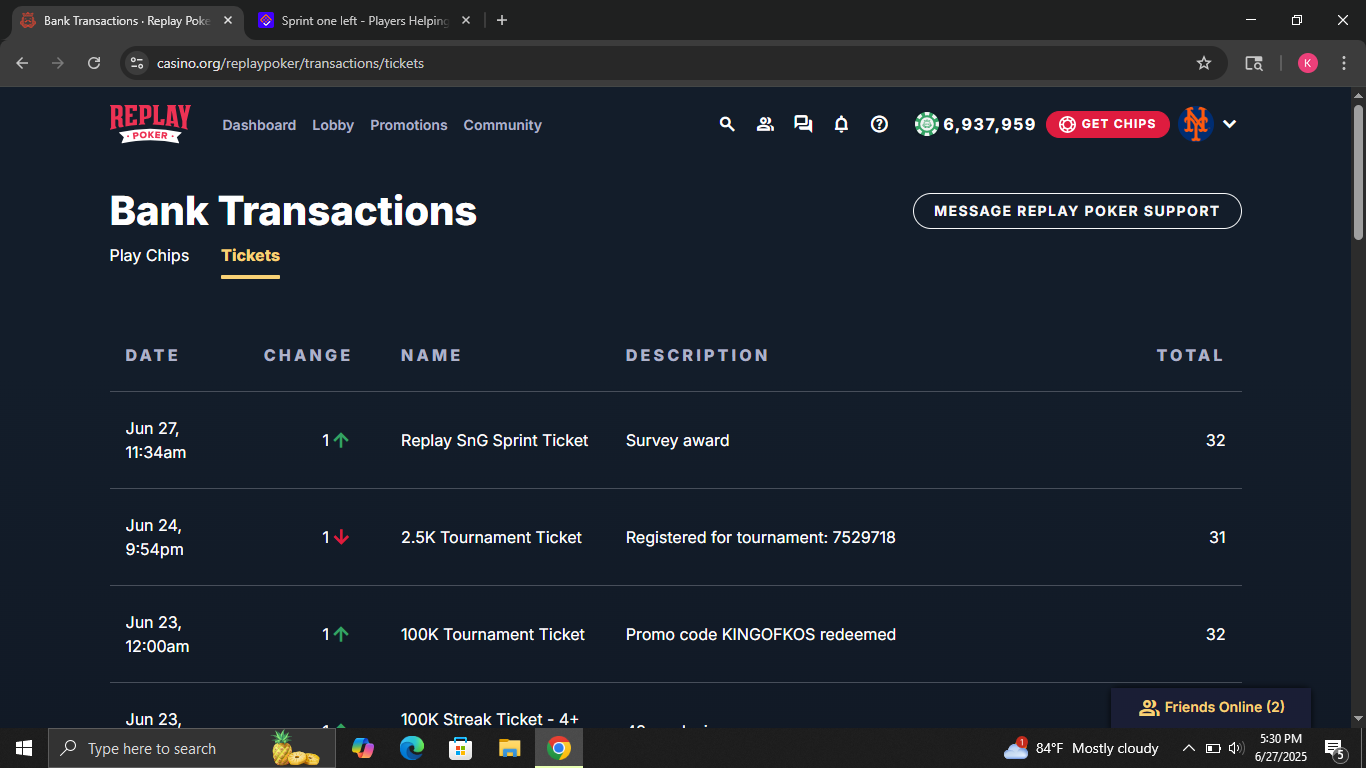Open the search magnifier icon in site header
This screenshot has width=1366, height=768.
727,124
